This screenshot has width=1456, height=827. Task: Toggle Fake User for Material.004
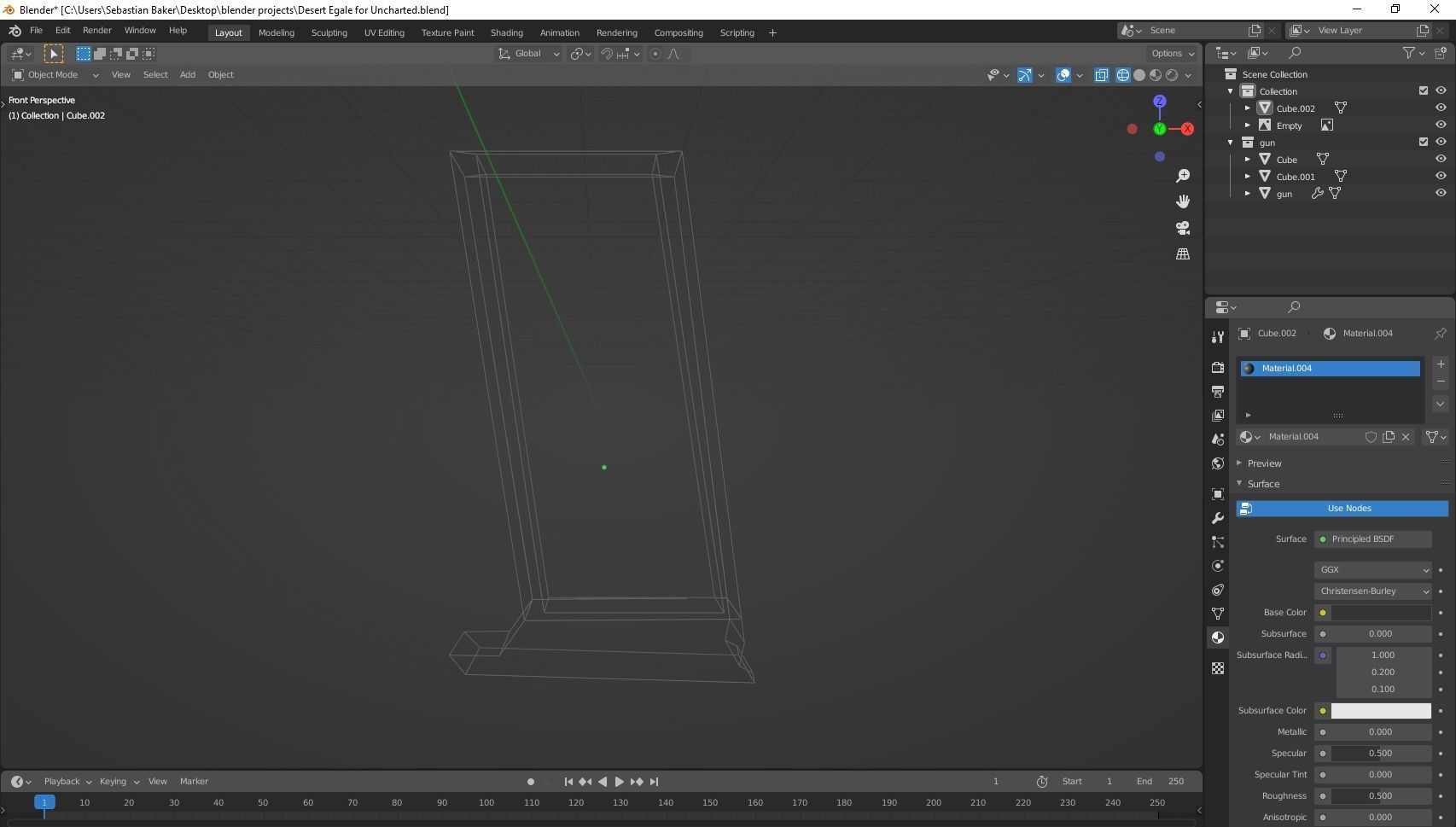click(x=1371, y=437)
